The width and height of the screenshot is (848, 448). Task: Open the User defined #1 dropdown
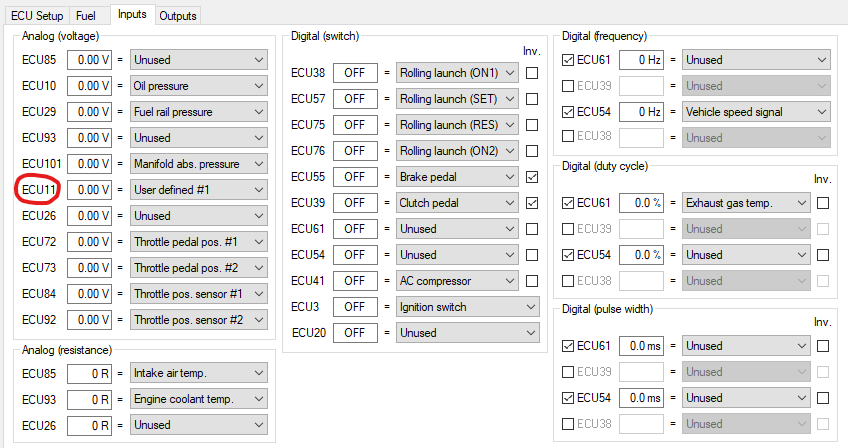[198, 190]
